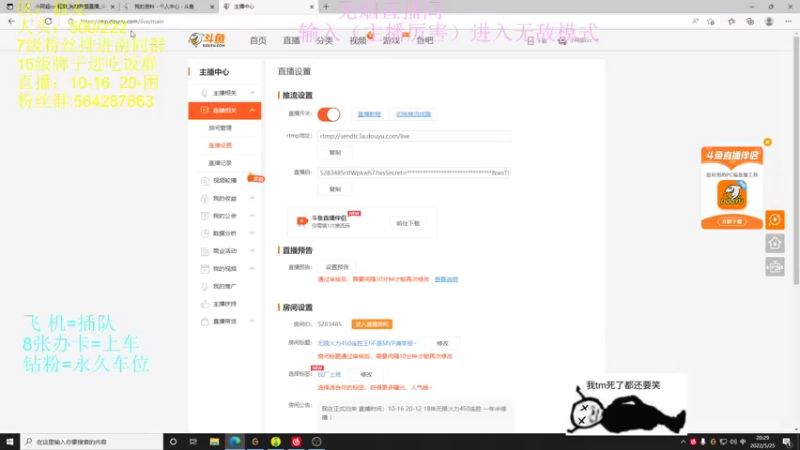Open the browser profile avatar icon
The image size is (800, 450).
(x=769, y=21)
